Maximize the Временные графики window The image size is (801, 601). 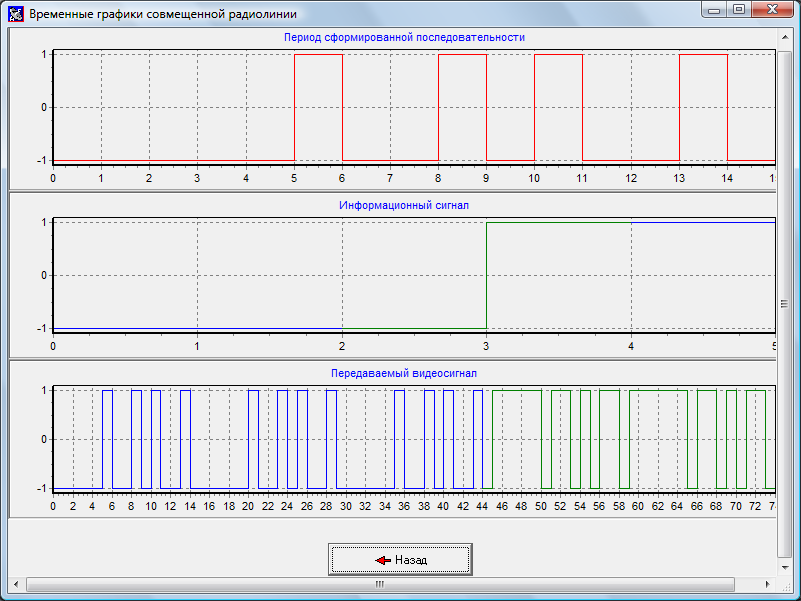point(739,10)
